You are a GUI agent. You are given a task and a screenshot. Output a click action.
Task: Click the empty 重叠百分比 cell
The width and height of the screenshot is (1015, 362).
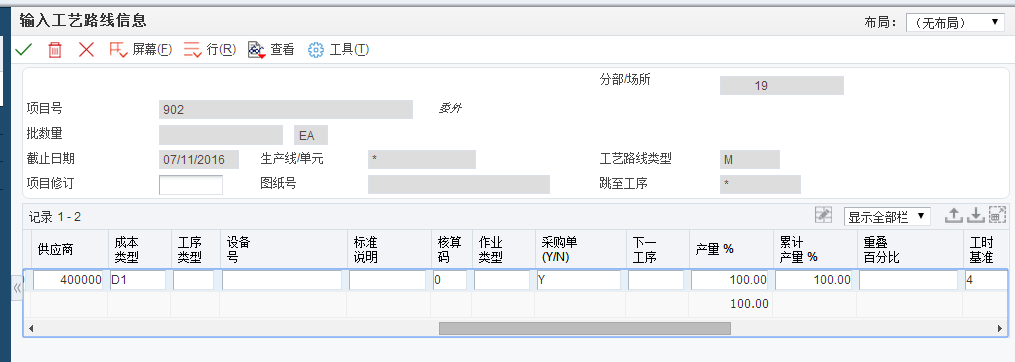coord(908,280)
